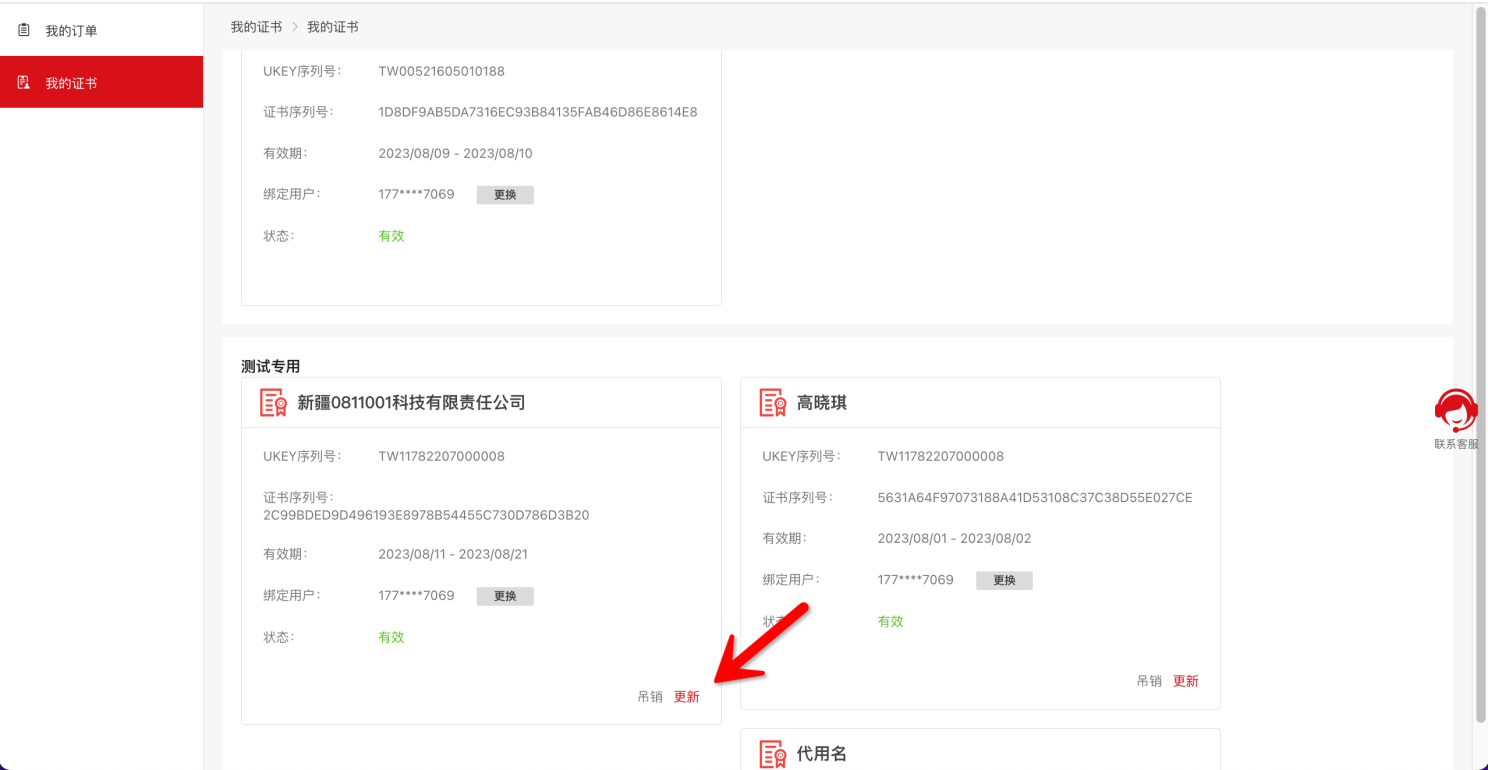Revoke 高晓琪 certificate via 吊销
Image resolution: width=1488 pixels, height=770 pixels.
coord(1149,681)
